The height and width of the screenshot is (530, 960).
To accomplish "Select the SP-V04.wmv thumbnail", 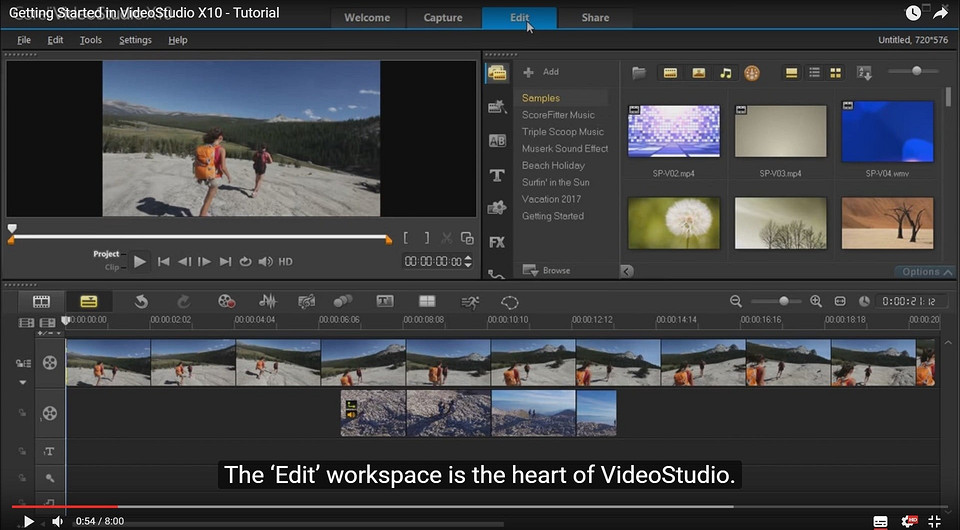I will 888,131.
